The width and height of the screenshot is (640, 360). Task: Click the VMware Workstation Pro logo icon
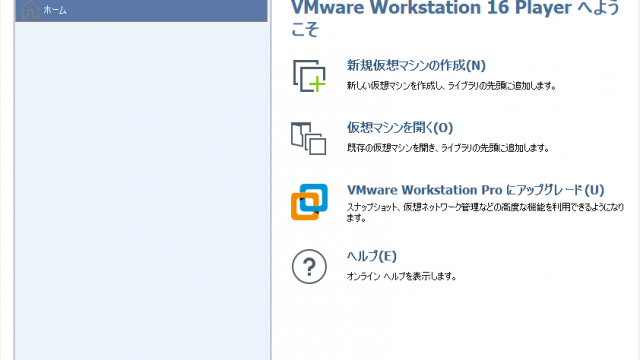(309, 202)
